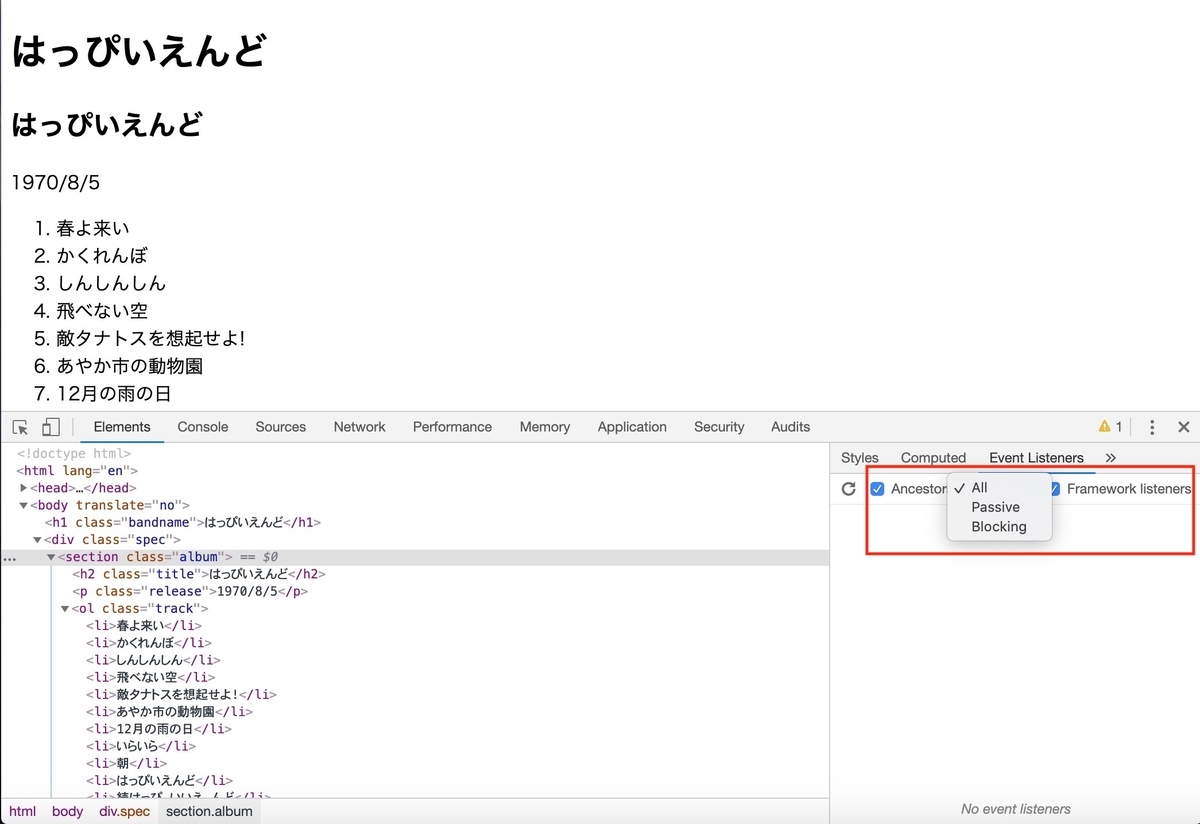The height and width of the screenshot is (824, 1200).
Task: Select the li あやか市の動物園 DOM line
Action: point(169,712)
